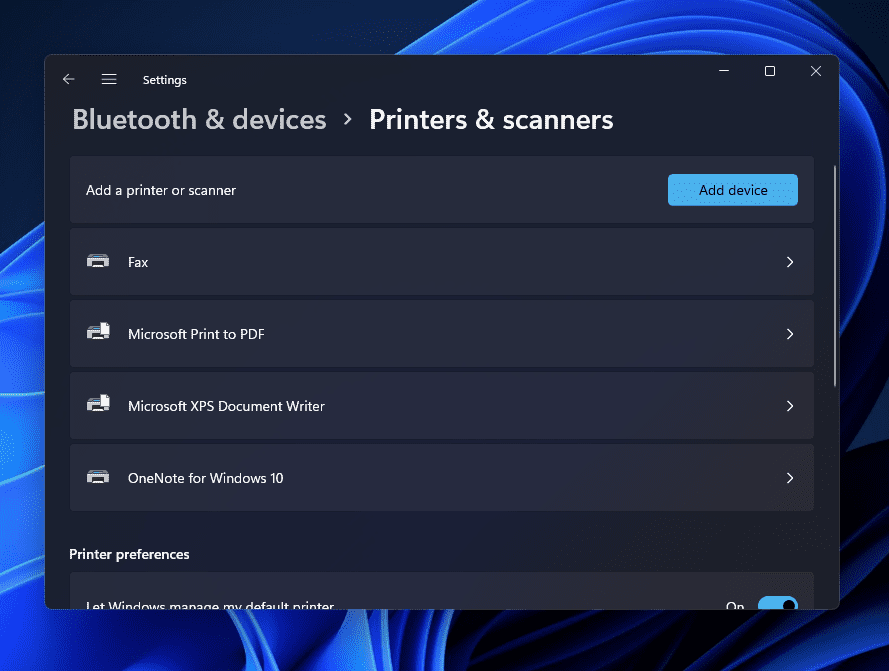Image resolution: width=889 pixels, height=671 pixels.
Task: Click the Microsoft Print to PDF icon
Action: [x=98, y=333]
